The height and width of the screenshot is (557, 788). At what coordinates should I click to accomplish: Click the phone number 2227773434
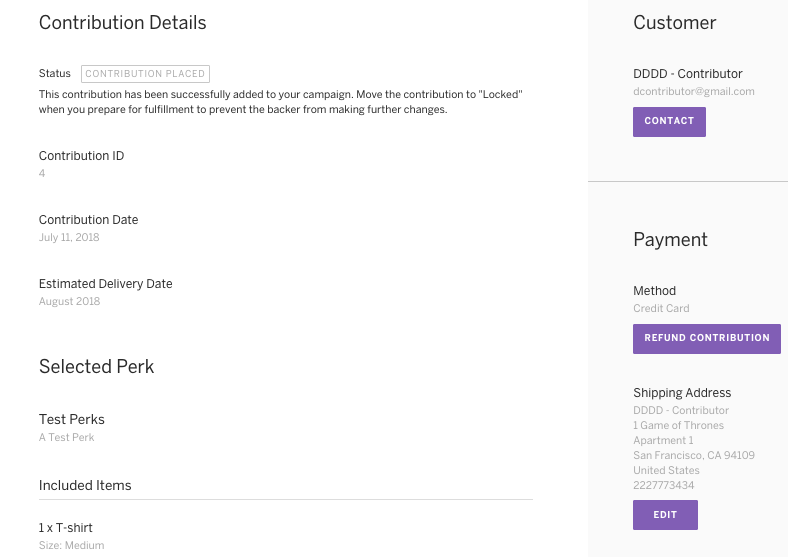(x=663, y=485)
